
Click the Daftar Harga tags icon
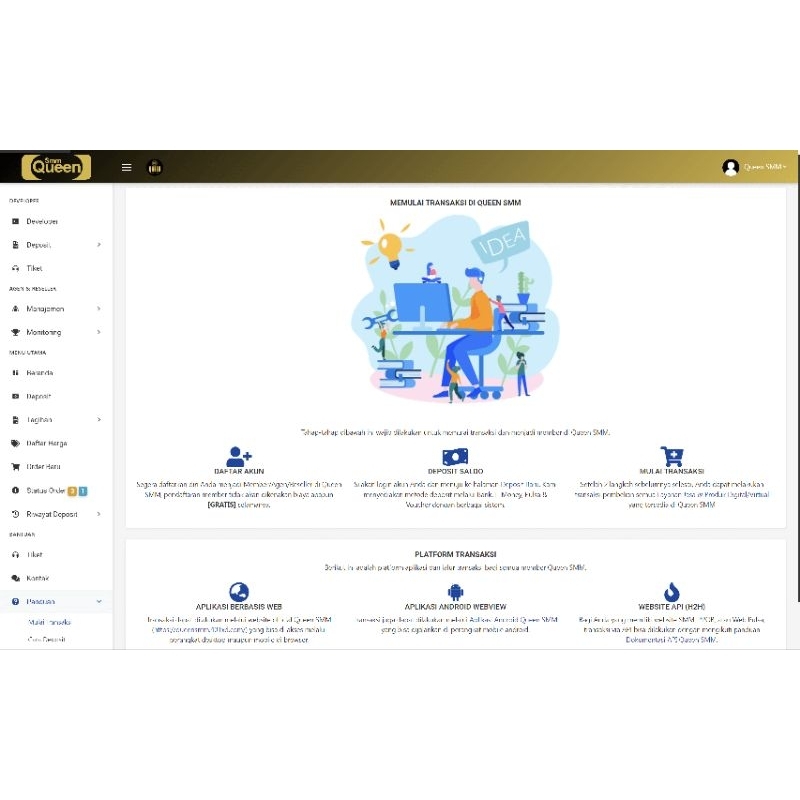[x=15, y=443]
